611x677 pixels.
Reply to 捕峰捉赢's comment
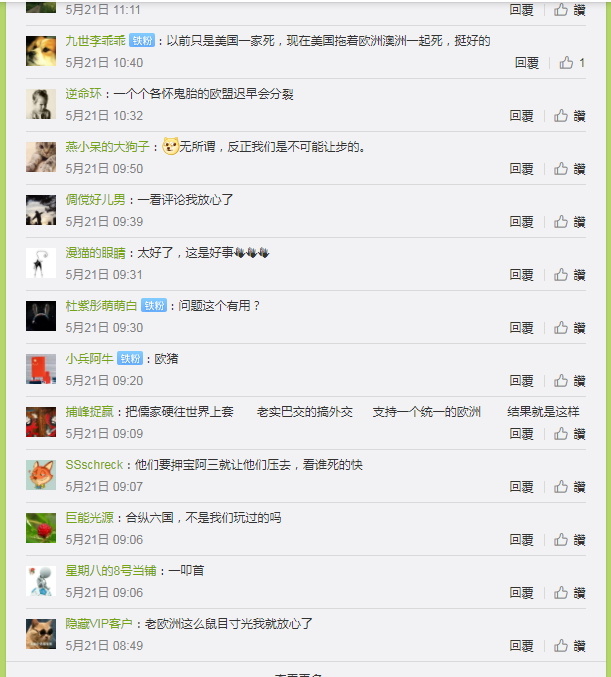[522, 433]
